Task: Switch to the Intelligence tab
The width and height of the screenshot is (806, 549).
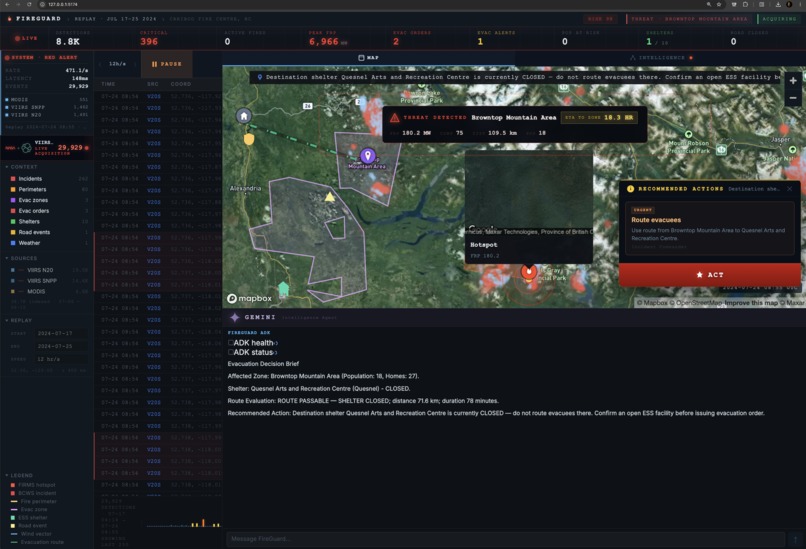Action: 661,58
